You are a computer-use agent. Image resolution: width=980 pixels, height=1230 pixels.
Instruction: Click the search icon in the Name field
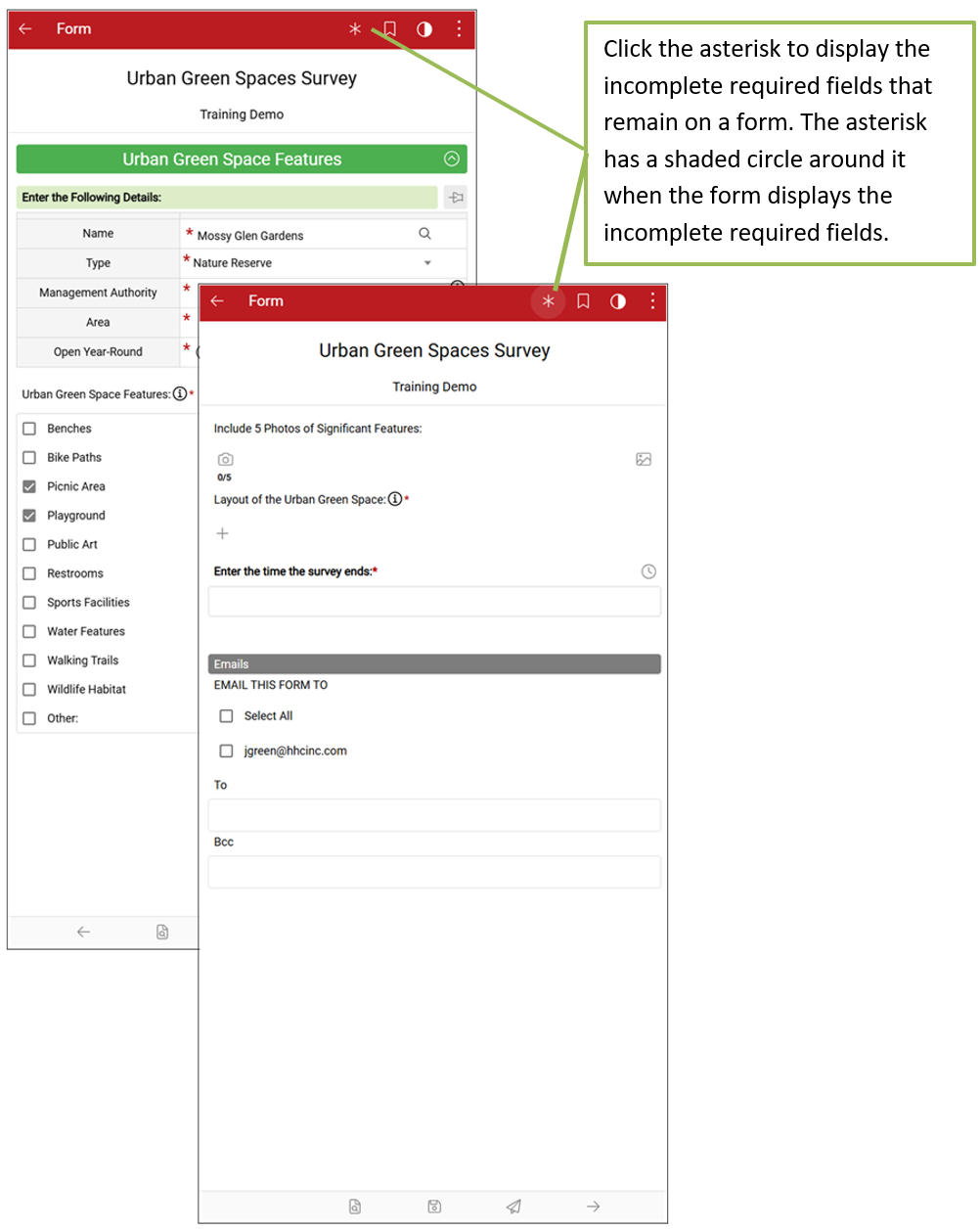[x=424, y=234]
